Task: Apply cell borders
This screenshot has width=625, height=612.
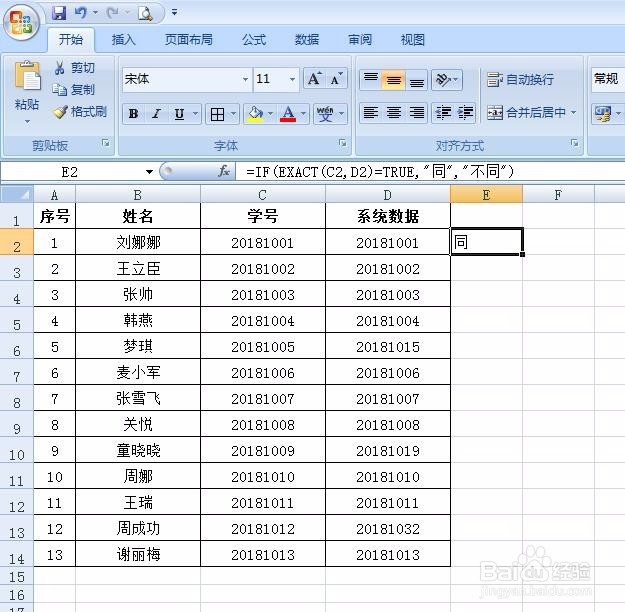Action: coord(217,114)
